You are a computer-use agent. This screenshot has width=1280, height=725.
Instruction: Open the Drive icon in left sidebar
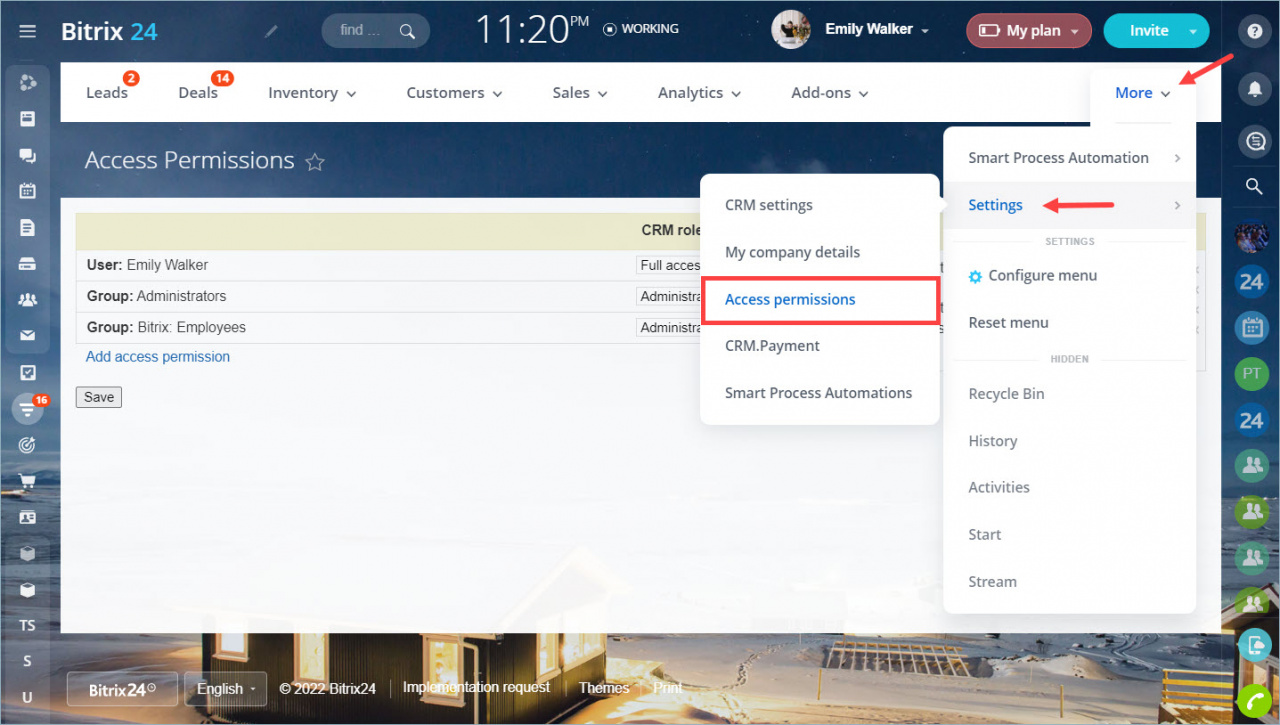[28, 264]
